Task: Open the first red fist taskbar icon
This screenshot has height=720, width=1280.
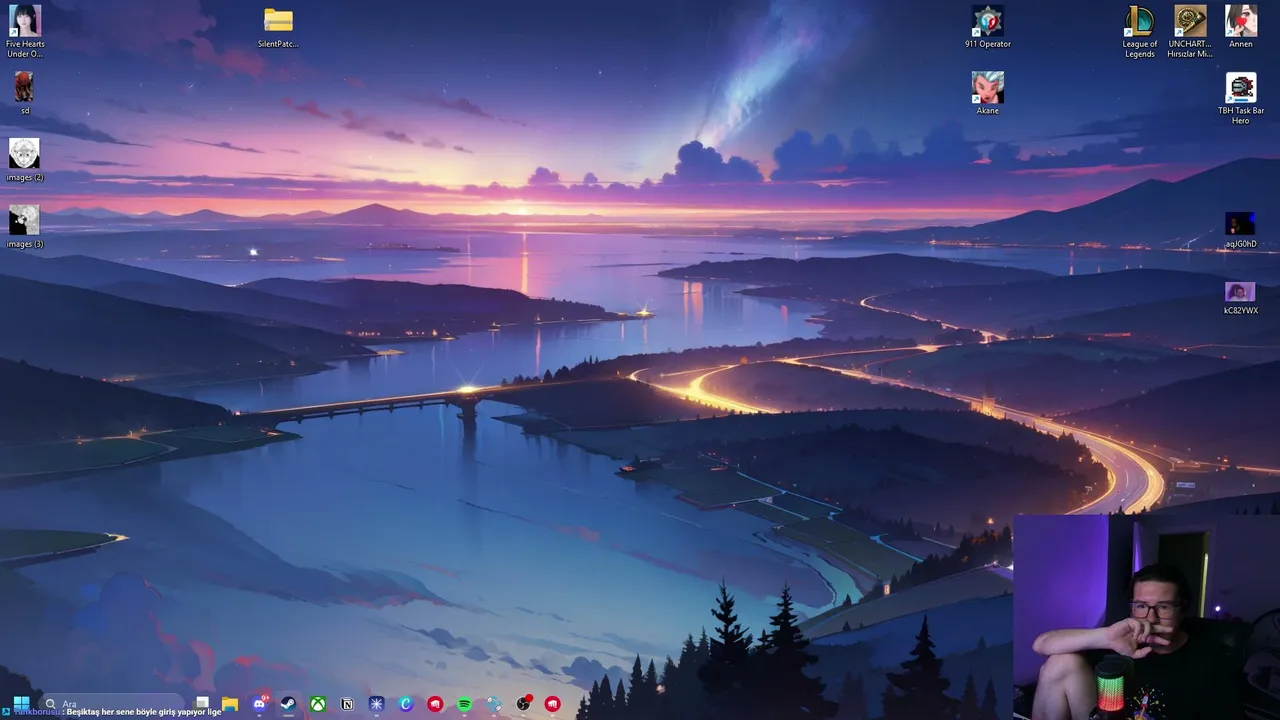Action: click(435, 704)
